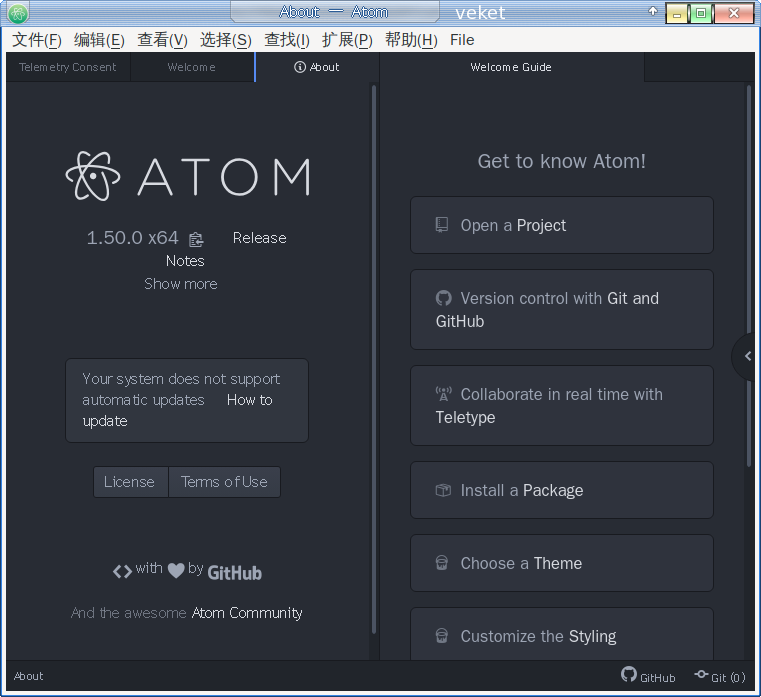761x697 pixels.
Task: Click the paint can icon in Customize the Styling
Action: 442,636
